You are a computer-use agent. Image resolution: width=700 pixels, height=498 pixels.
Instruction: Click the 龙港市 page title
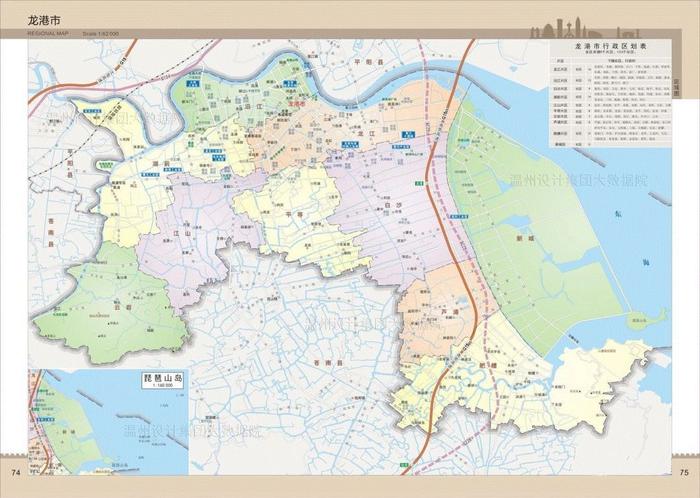45,18
